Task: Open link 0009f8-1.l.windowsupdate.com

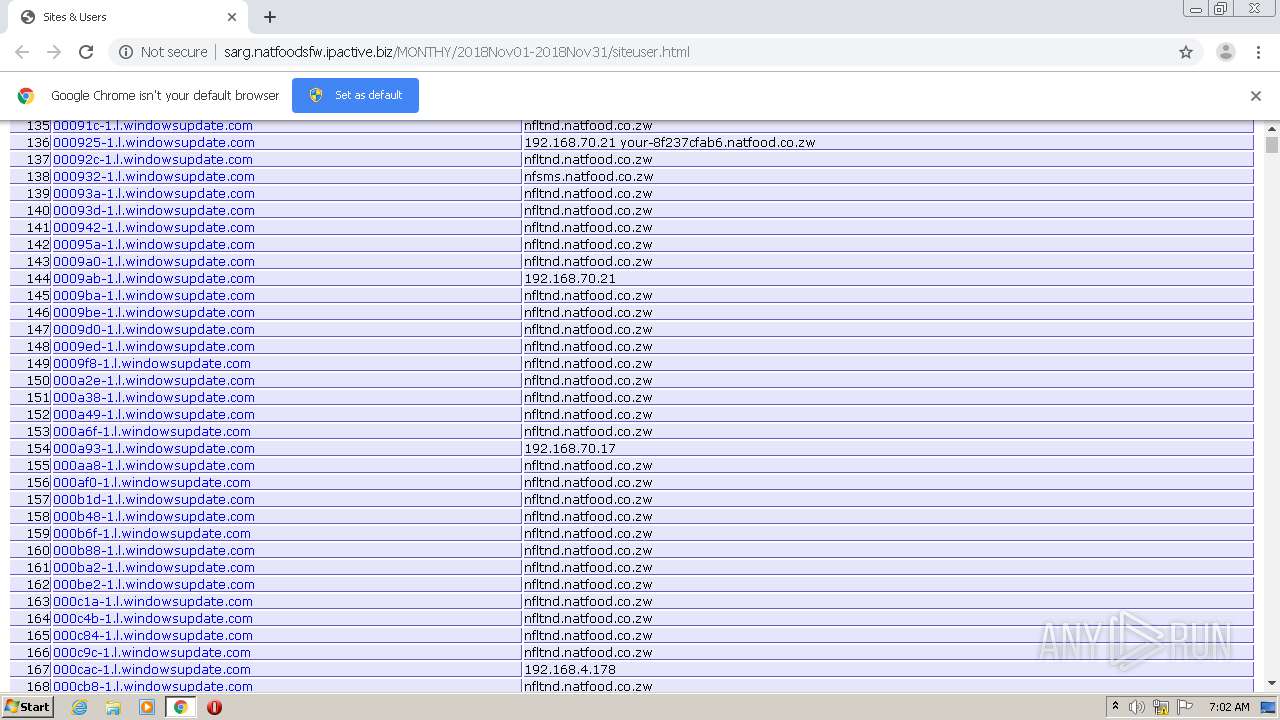Action: (151, 364)
